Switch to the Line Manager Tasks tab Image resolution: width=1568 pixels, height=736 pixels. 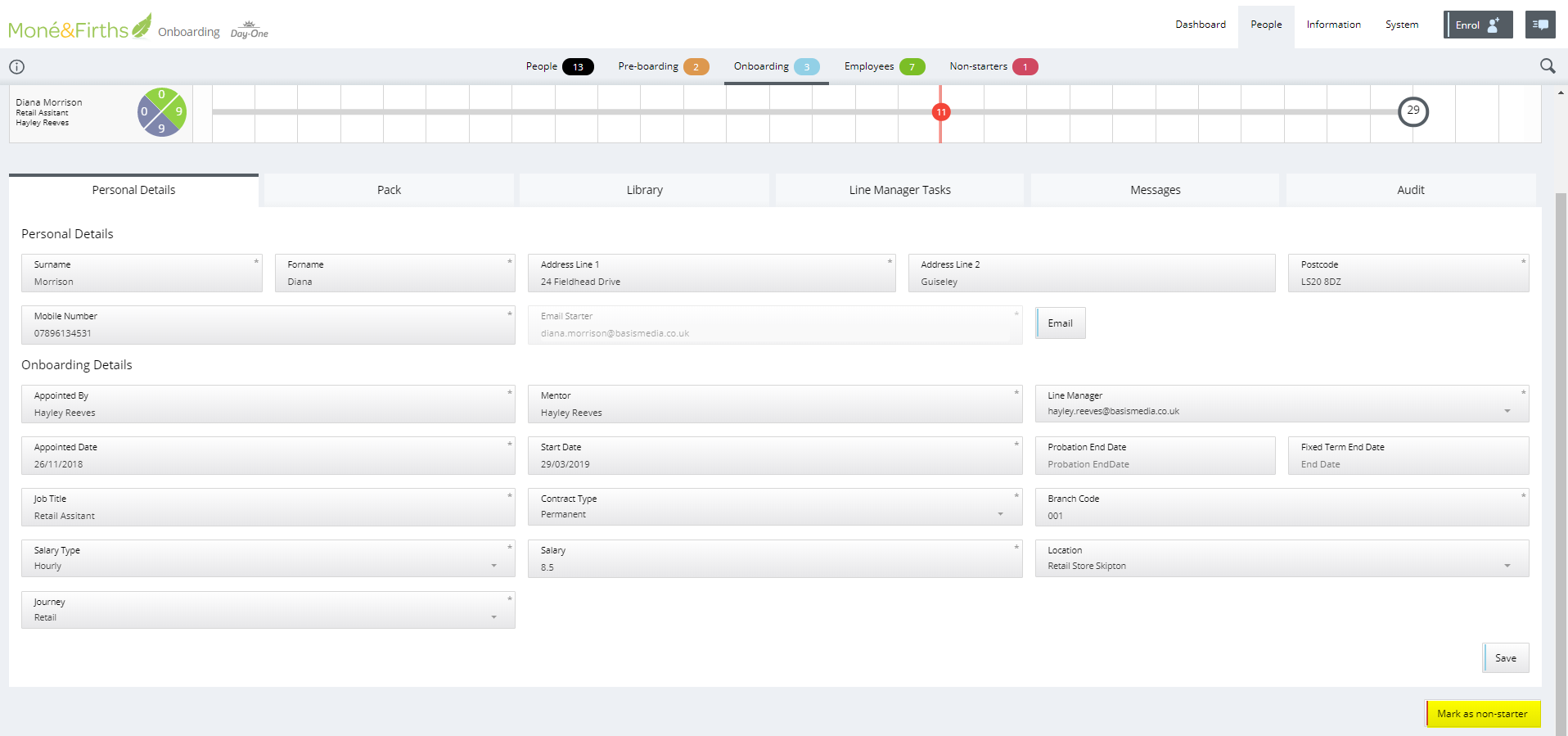[x=899, y=190]
